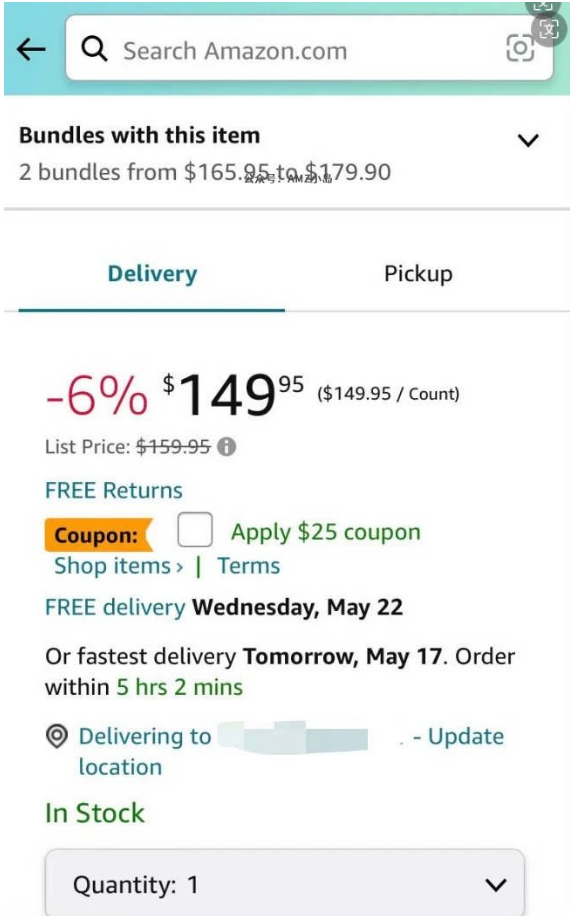The height and width of the screenshot is (916, 570).
Task: Switch to the Pickup tab
Action: (x=418, y=273)
